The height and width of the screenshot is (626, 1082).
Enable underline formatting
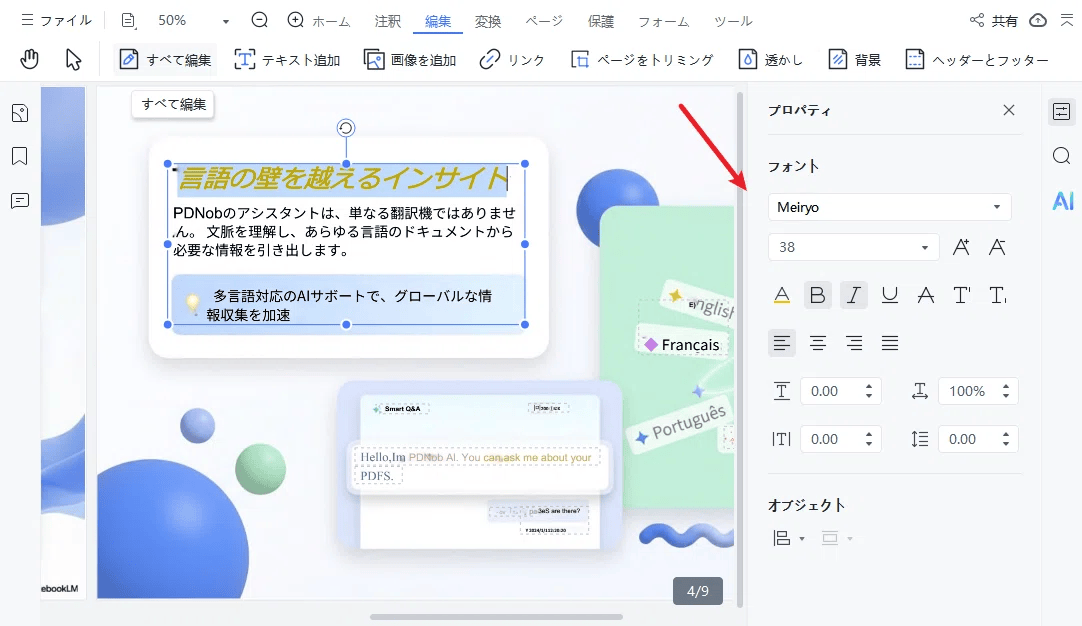[889, 294]
